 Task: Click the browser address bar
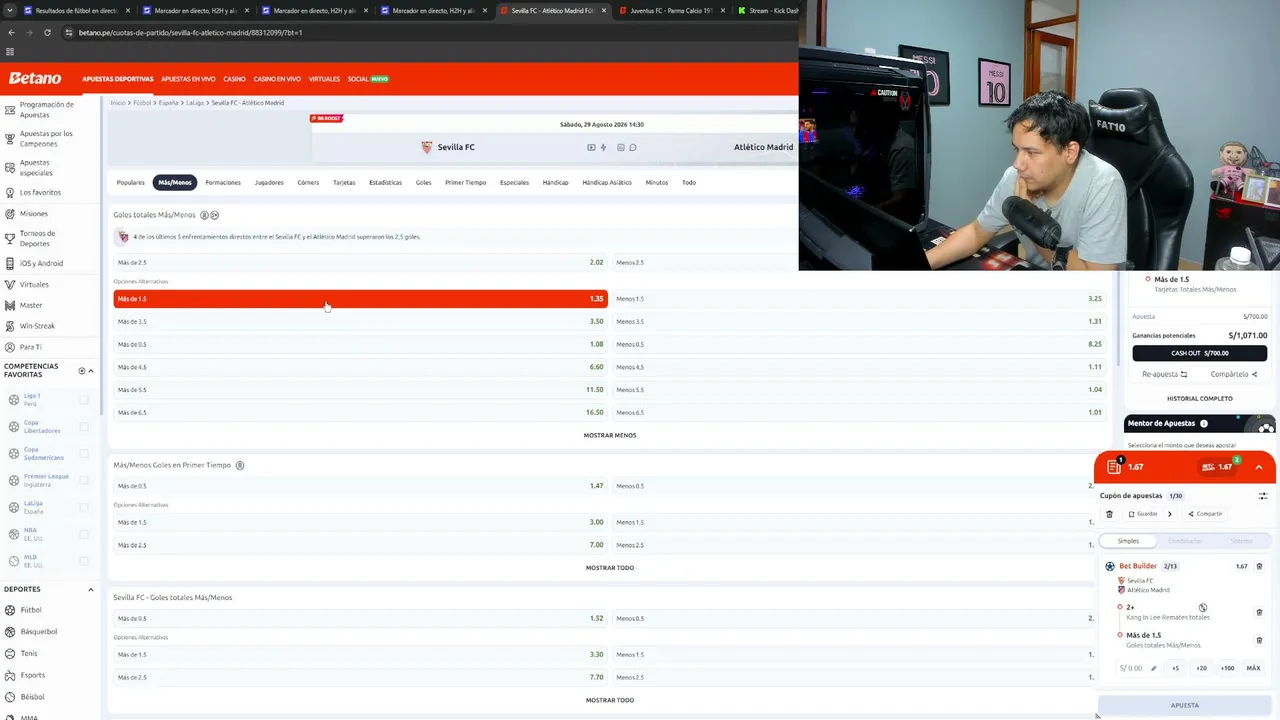pos(430,32)
